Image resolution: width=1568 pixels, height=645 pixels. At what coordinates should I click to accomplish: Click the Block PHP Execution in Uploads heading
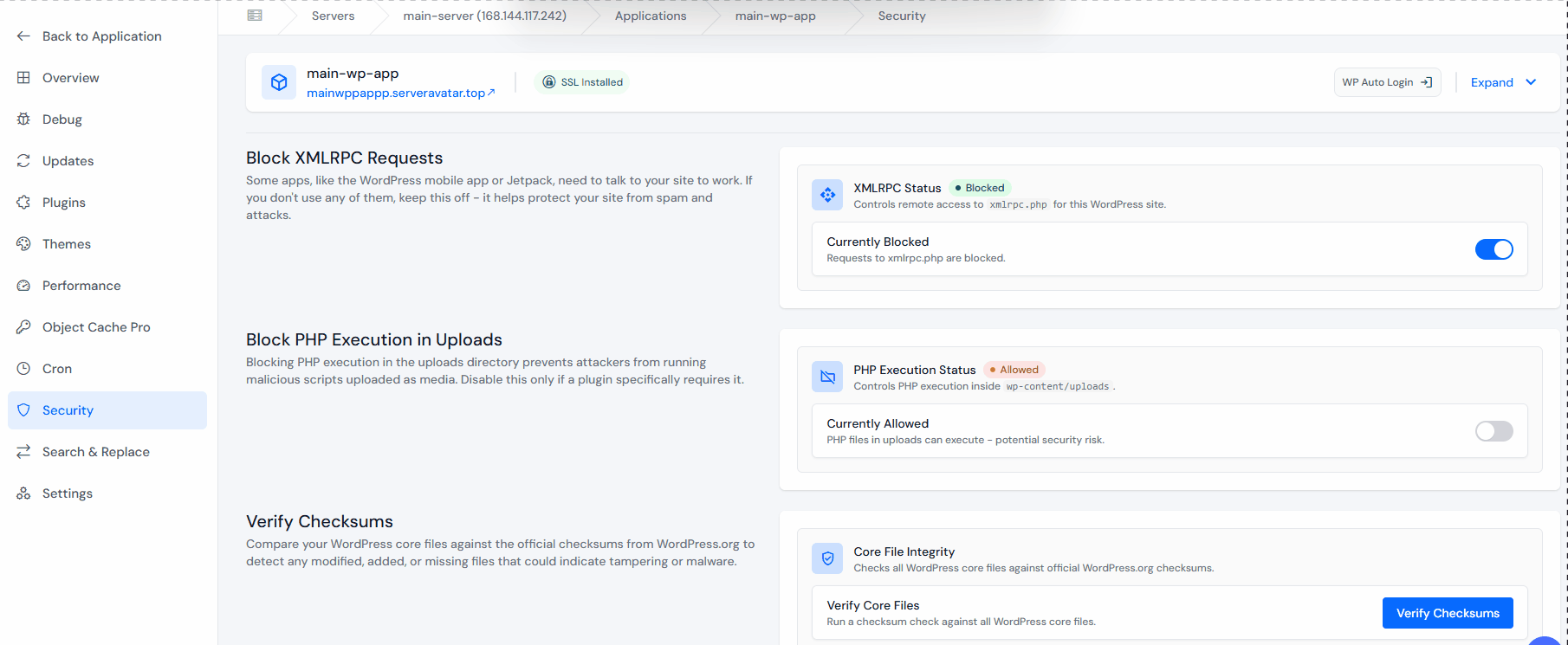click(374, 339)
